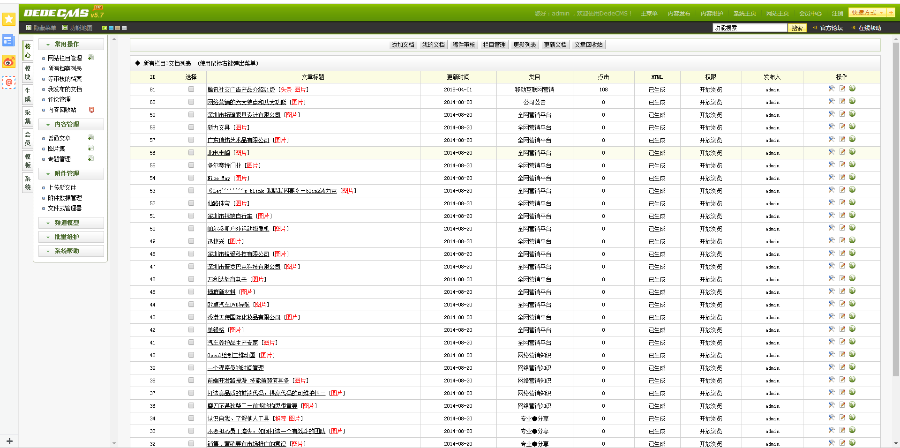900x448 pixels.
Task: Open 内容发布 in the top navigation menu
Action: coord(678,14)
